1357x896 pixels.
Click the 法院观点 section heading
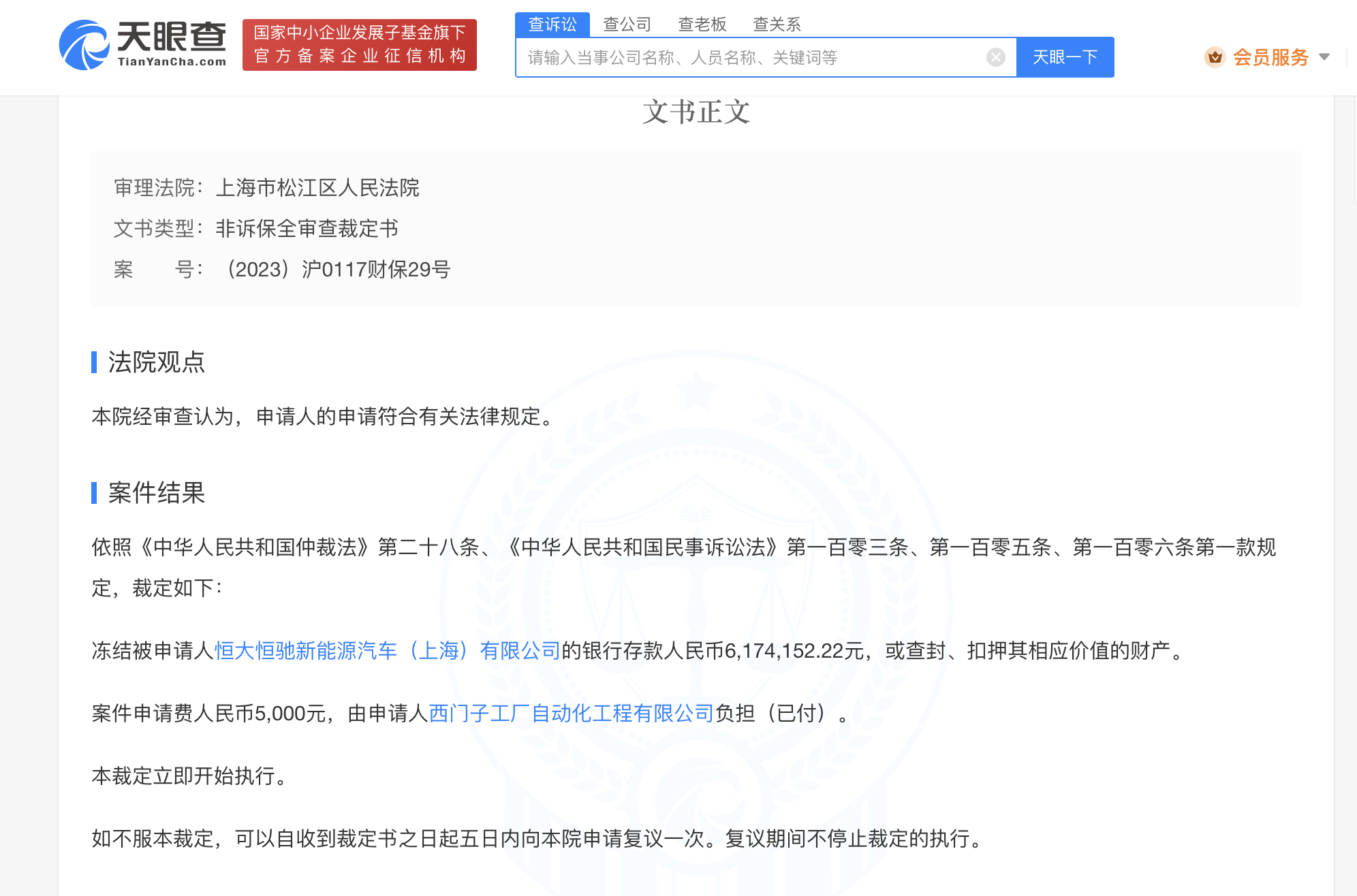click(x=157, y=362)
